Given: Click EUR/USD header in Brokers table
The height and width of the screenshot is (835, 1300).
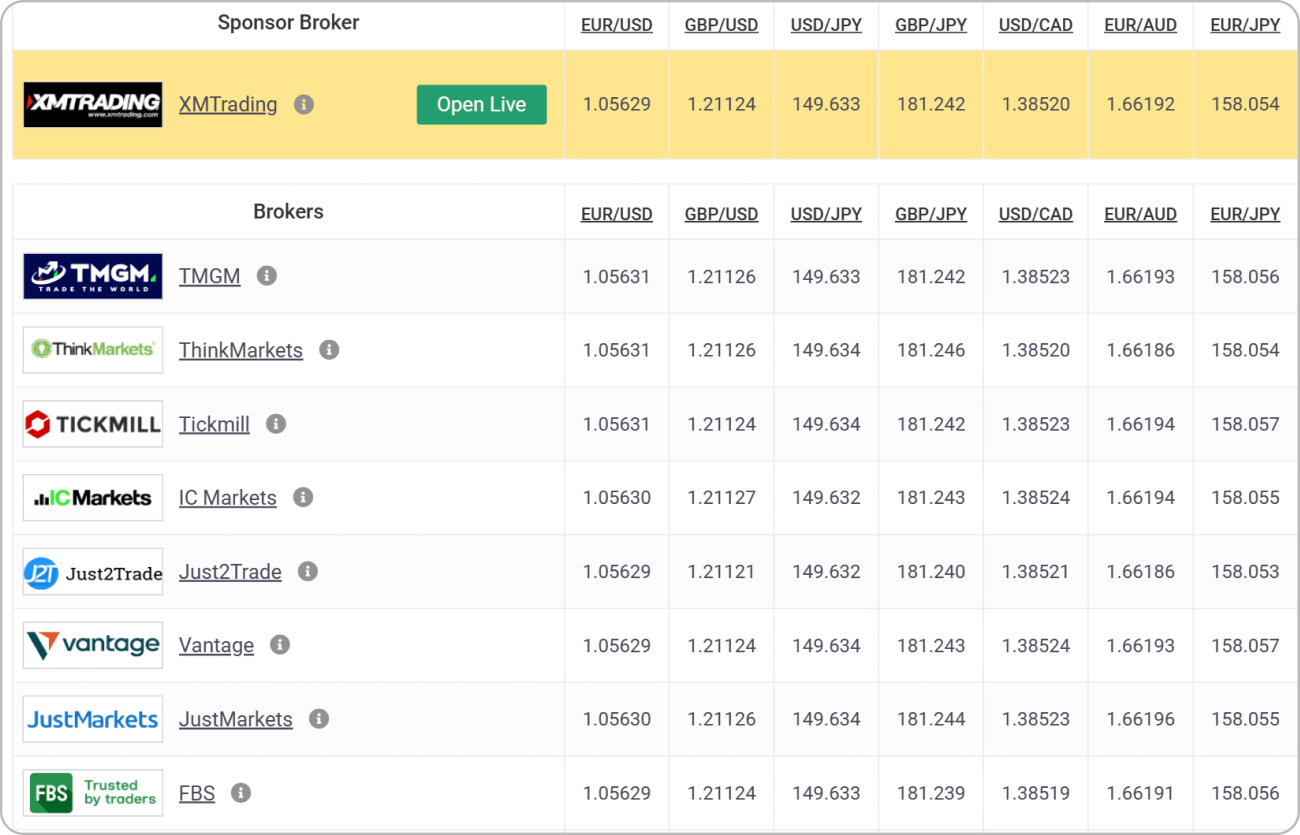Looking at the screenshot, I should [617, 214].
